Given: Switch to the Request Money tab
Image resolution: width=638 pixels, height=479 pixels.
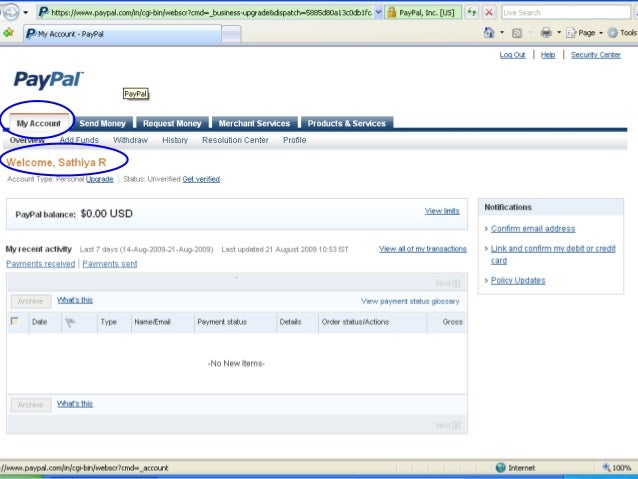Looking at the screenshot, I should click(x=172, y=123).
